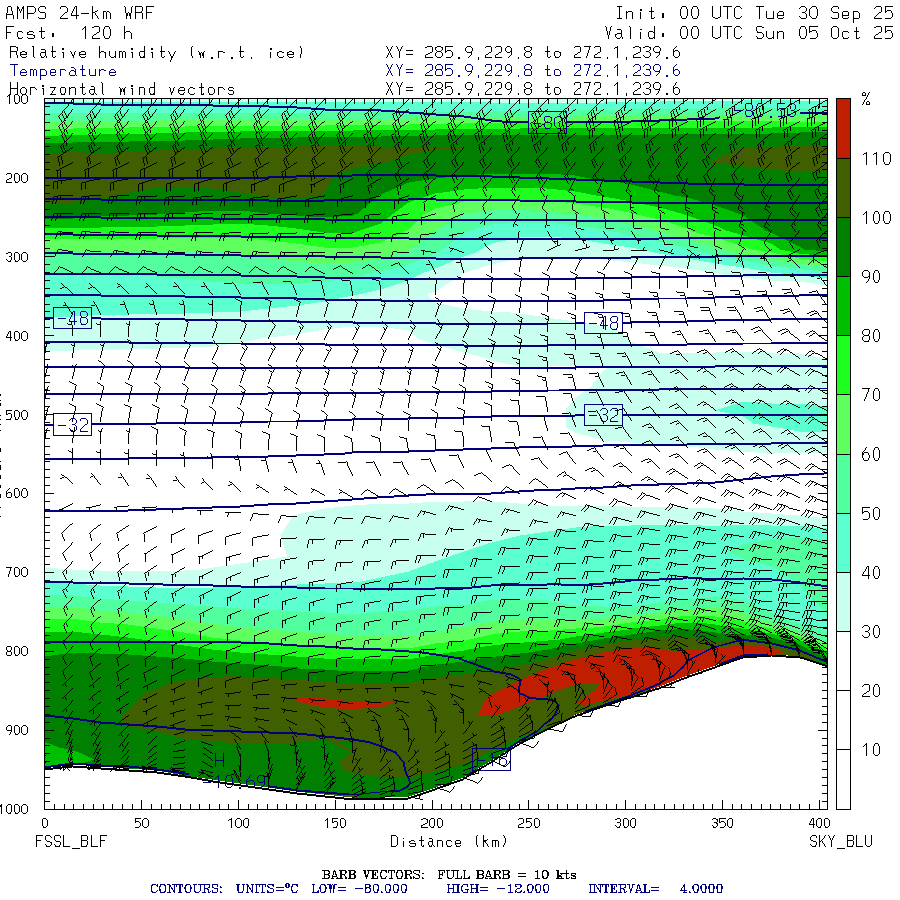Viewport: 900px width, 900px height.
Task: Click the right '-32' contour label
Action: tap(603, 414)
